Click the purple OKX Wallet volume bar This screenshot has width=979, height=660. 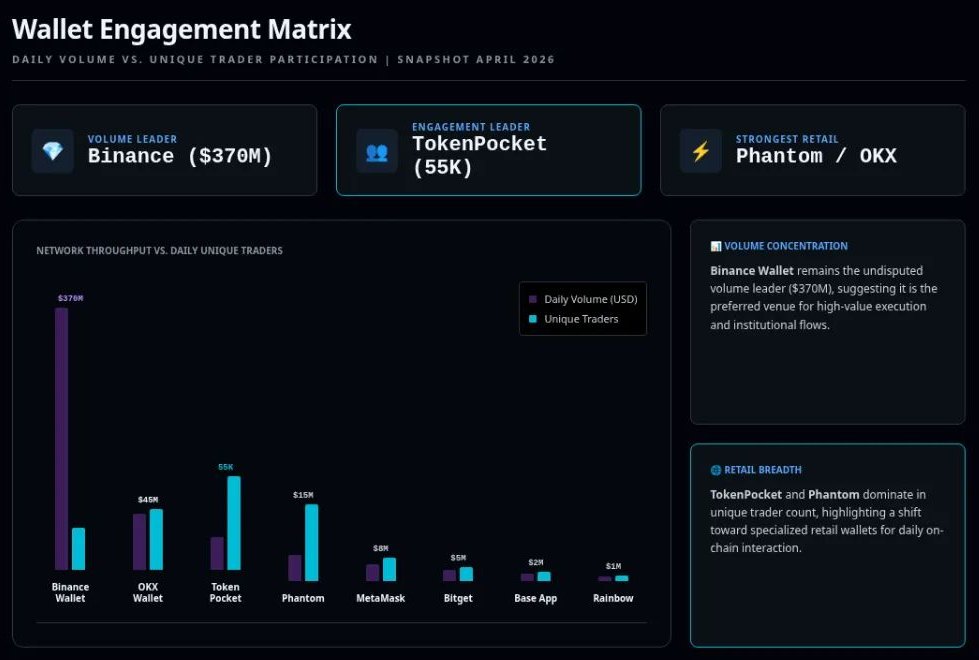click(139, 541)
